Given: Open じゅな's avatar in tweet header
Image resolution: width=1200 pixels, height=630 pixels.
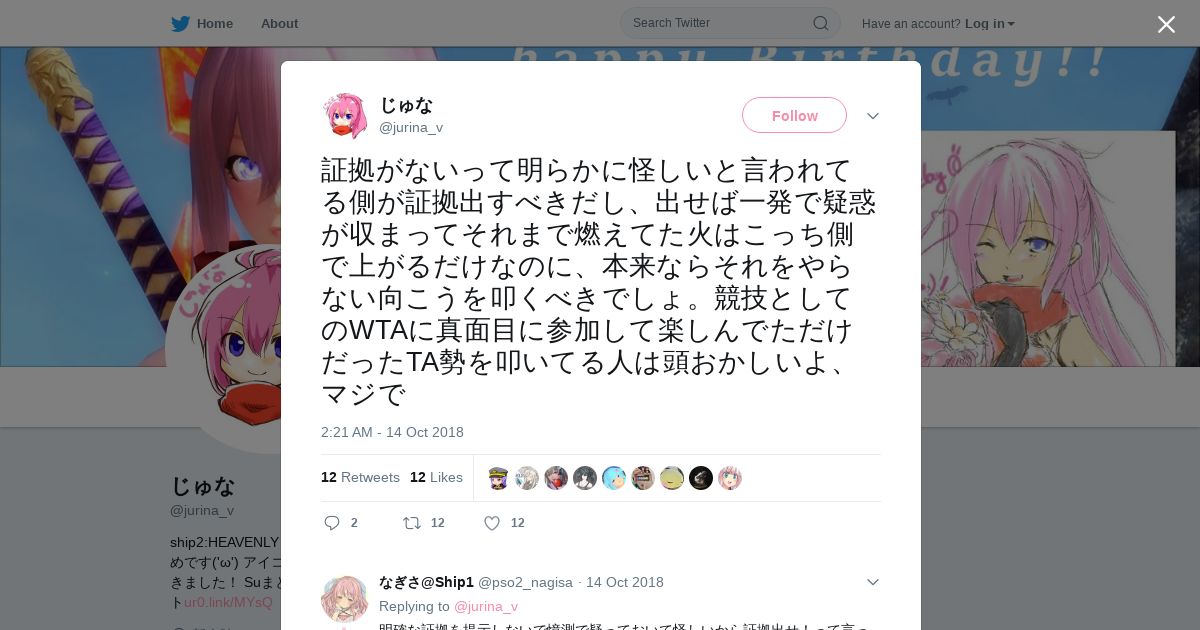Looking at the screenshot, I should pyautogui.click(x=345, y=116).
